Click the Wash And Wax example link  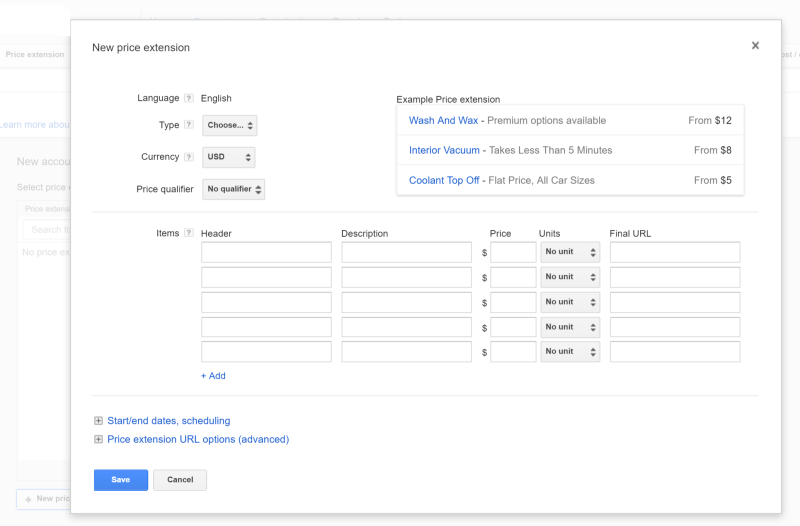pyautogui.click(x=443, y=121)
